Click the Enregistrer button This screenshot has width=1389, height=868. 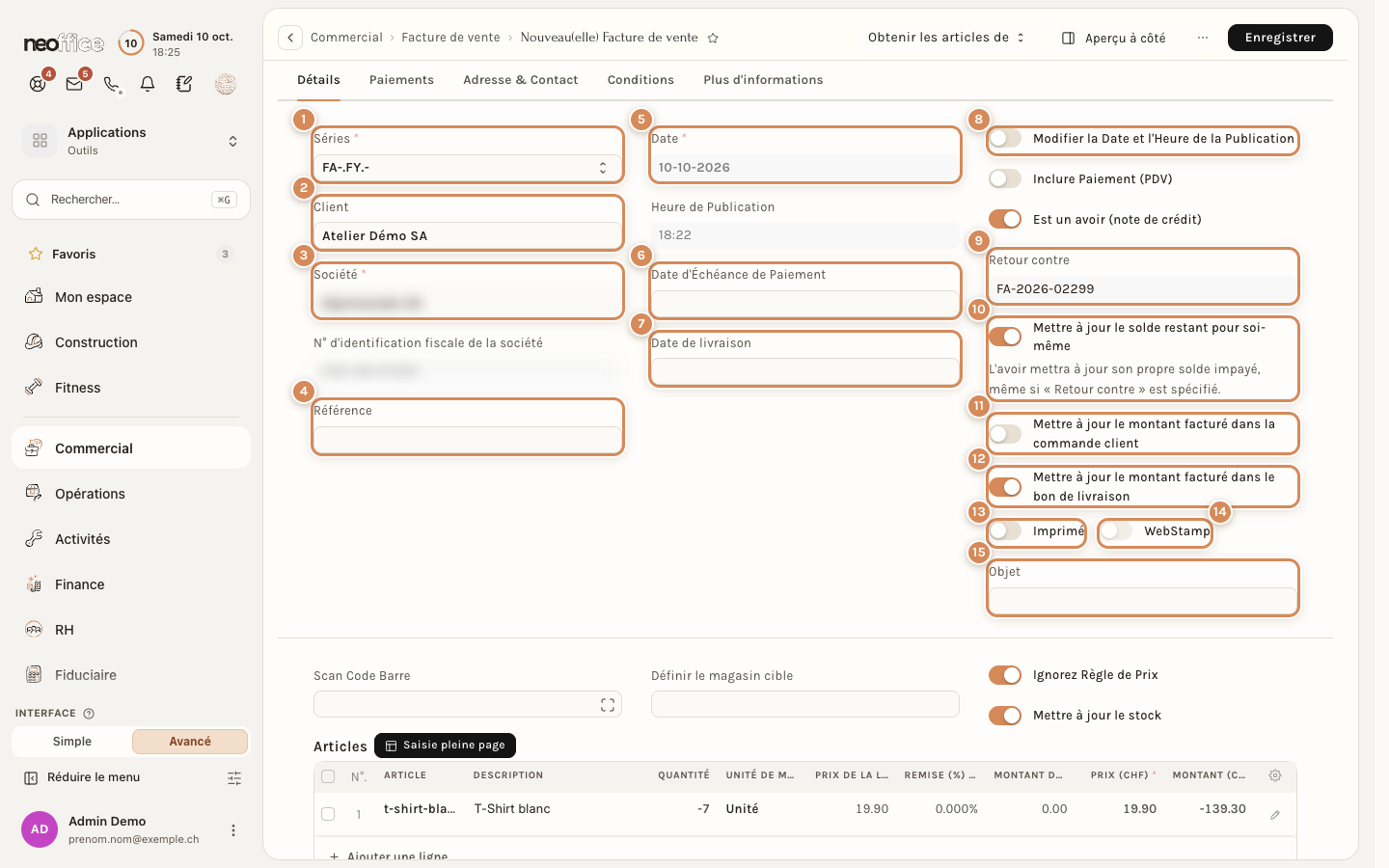(x=1280, y=38)
